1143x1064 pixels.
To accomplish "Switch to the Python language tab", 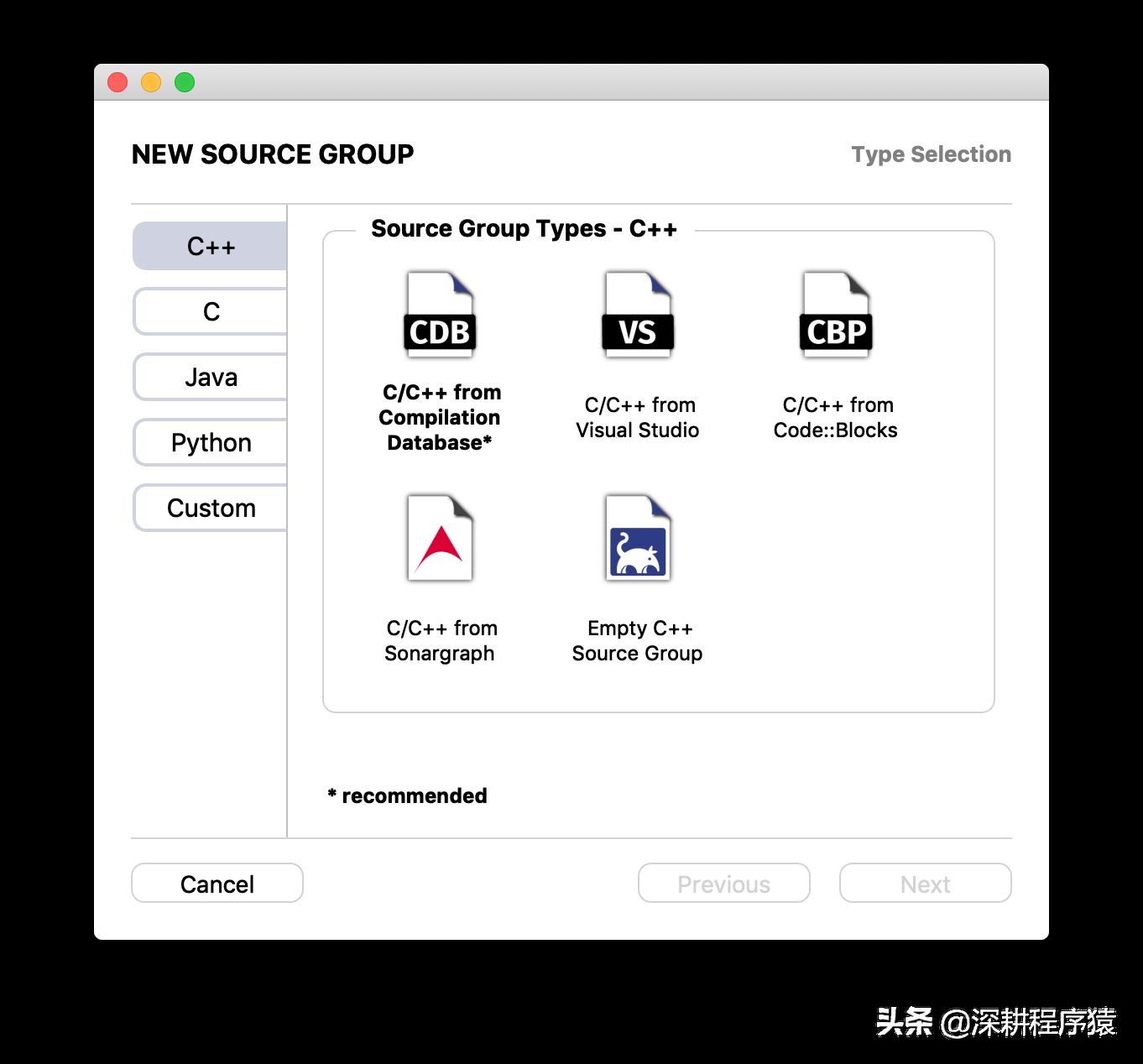I will coord(210,442).
